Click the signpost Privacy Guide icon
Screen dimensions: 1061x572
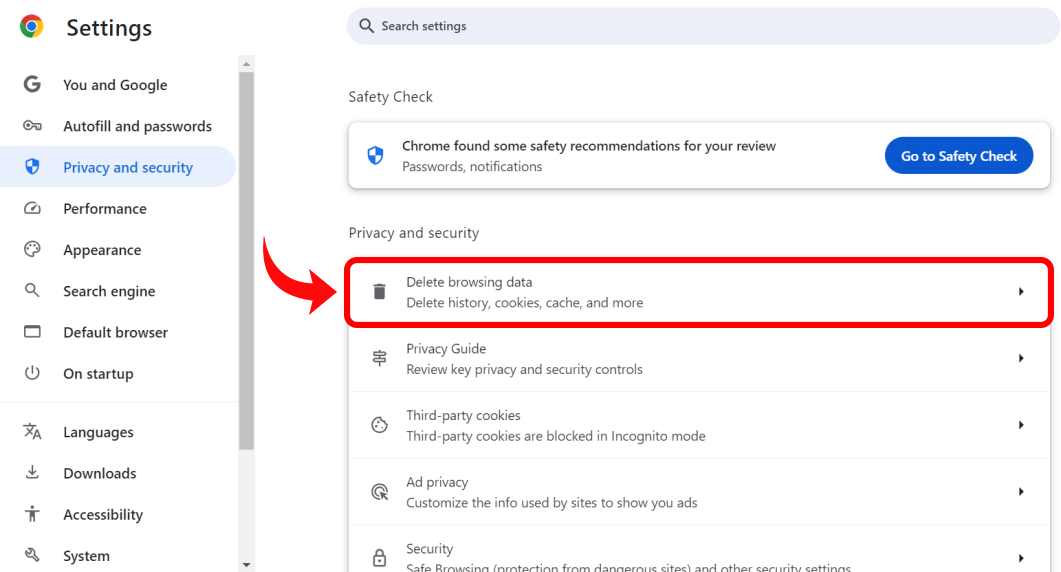click(x=380, y=358)
